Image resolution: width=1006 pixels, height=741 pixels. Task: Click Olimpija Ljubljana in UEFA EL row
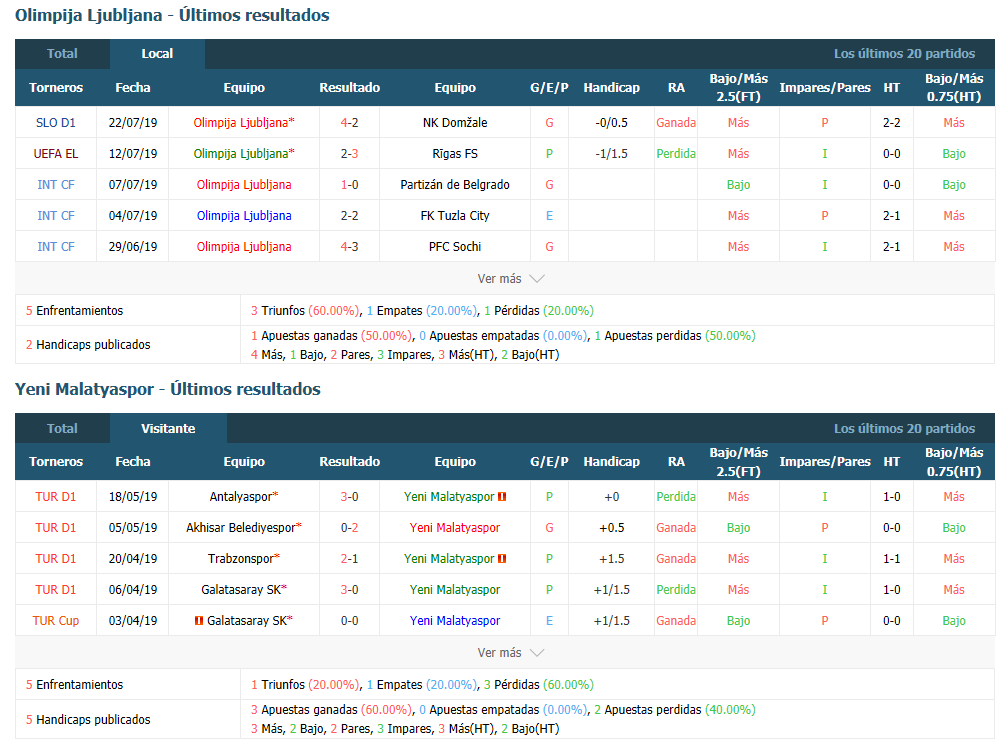point(241,154)
